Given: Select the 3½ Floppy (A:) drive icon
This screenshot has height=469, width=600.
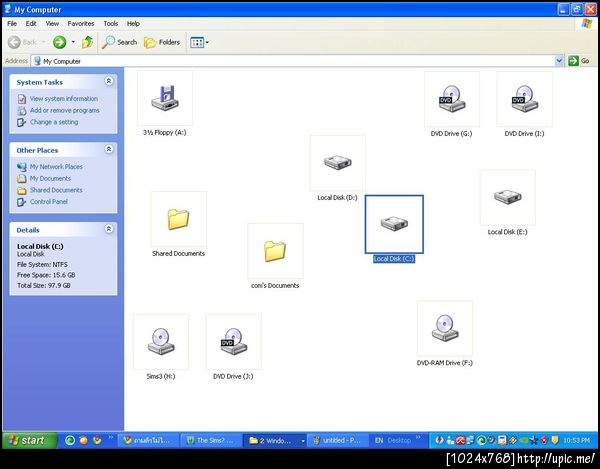Looking at the screenshot, I should point(165,98).
